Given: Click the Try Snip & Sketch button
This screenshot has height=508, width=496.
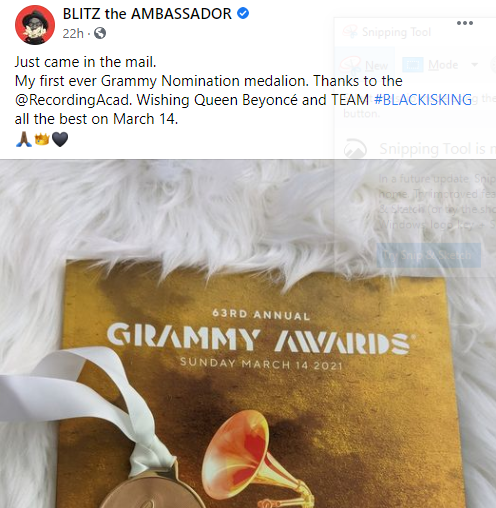Looking at the screenshot, I should coord(429,255).
